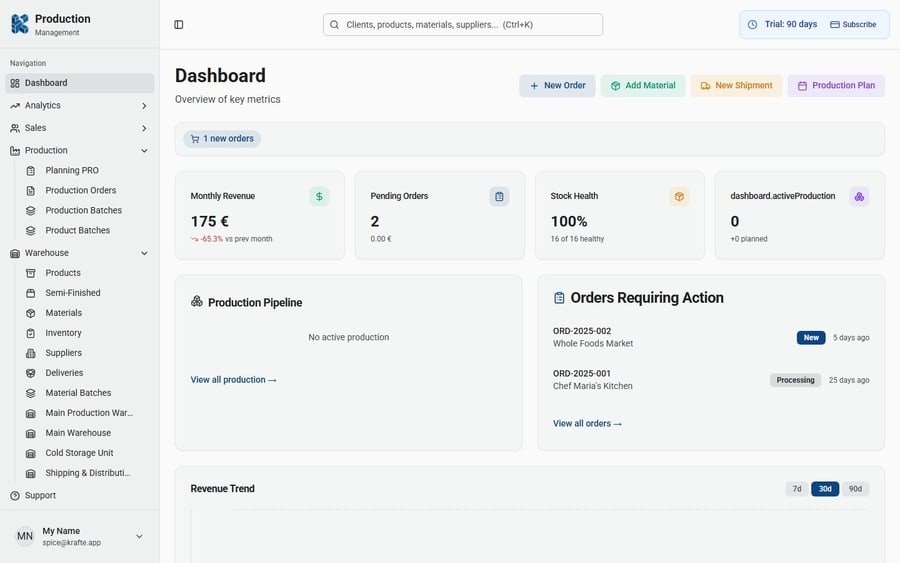The width and height of the screenshot is (900, 563).
Task: Click the Subscribe button
Action: tap(854, 25)
